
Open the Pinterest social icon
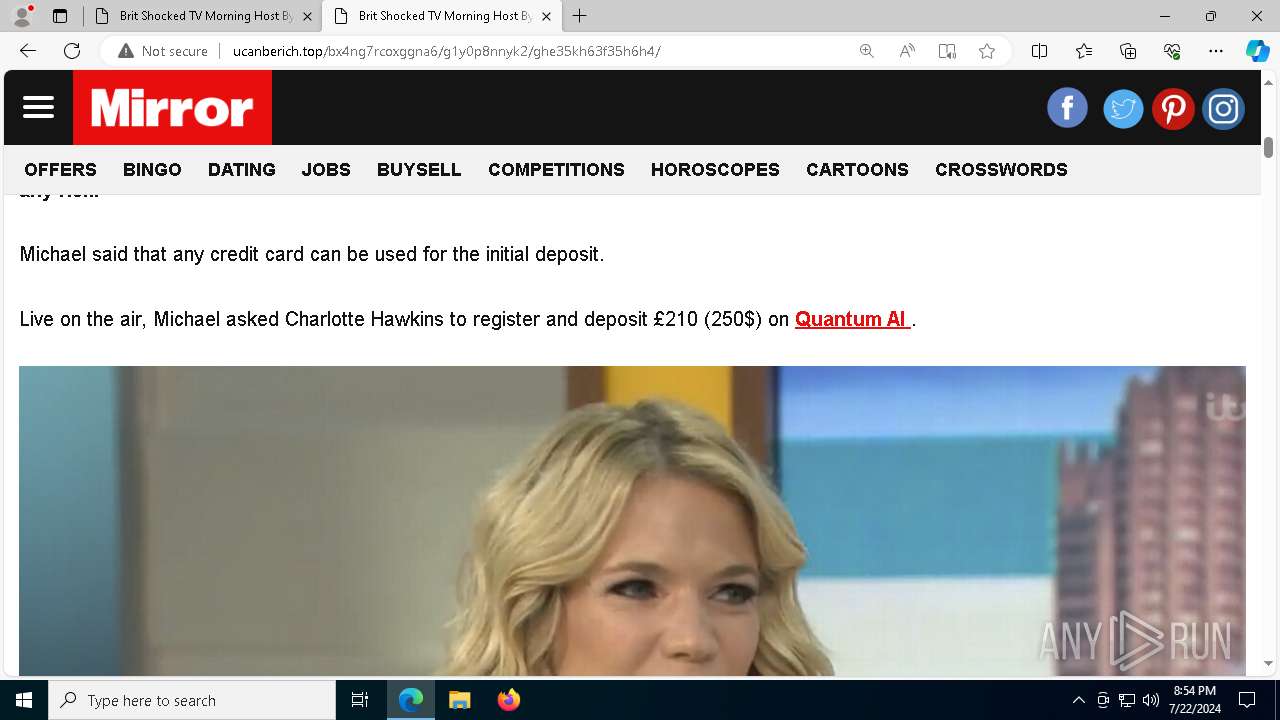[x=1173, y=108]
